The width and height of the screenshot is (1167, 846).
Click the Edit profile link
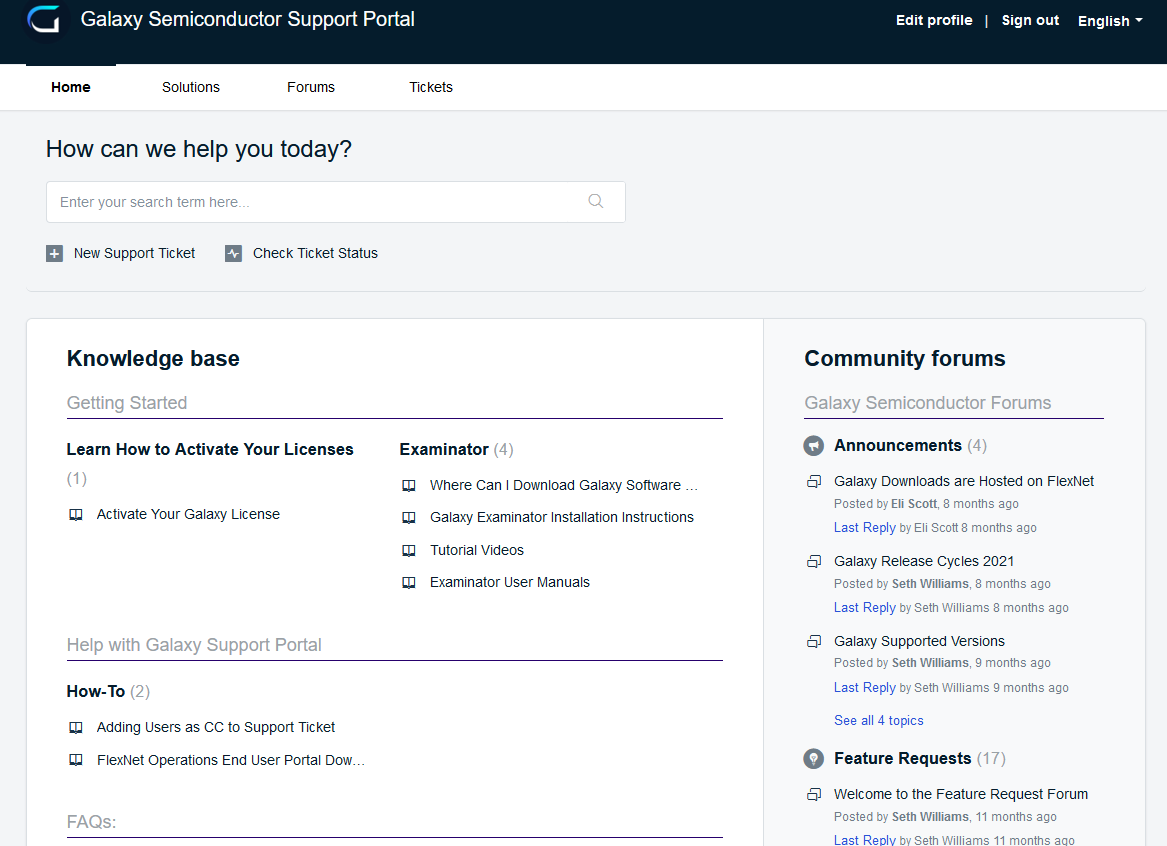(934, 20)
